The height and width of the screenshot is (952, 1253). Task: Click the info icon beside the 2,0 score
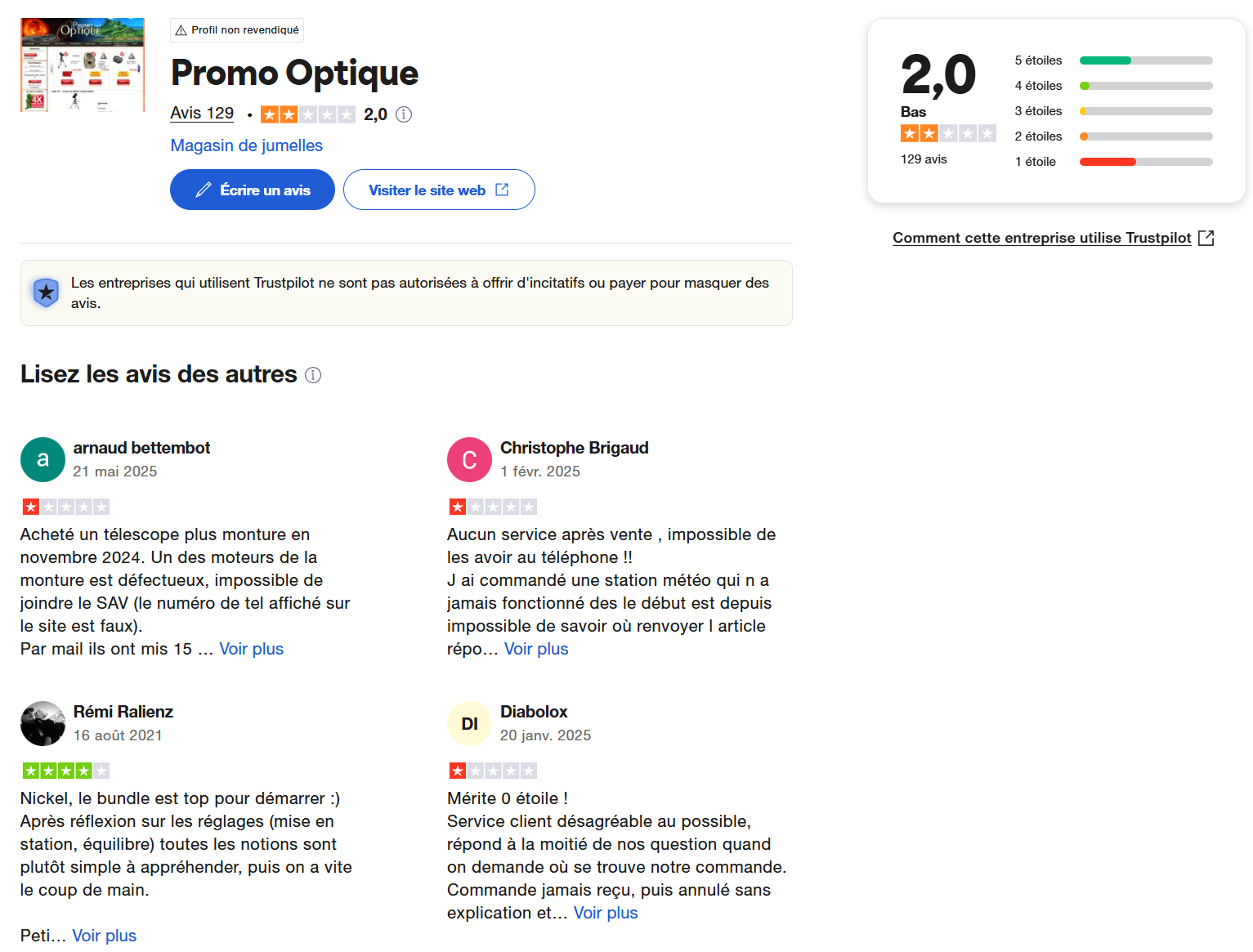[x=404, y=114]
